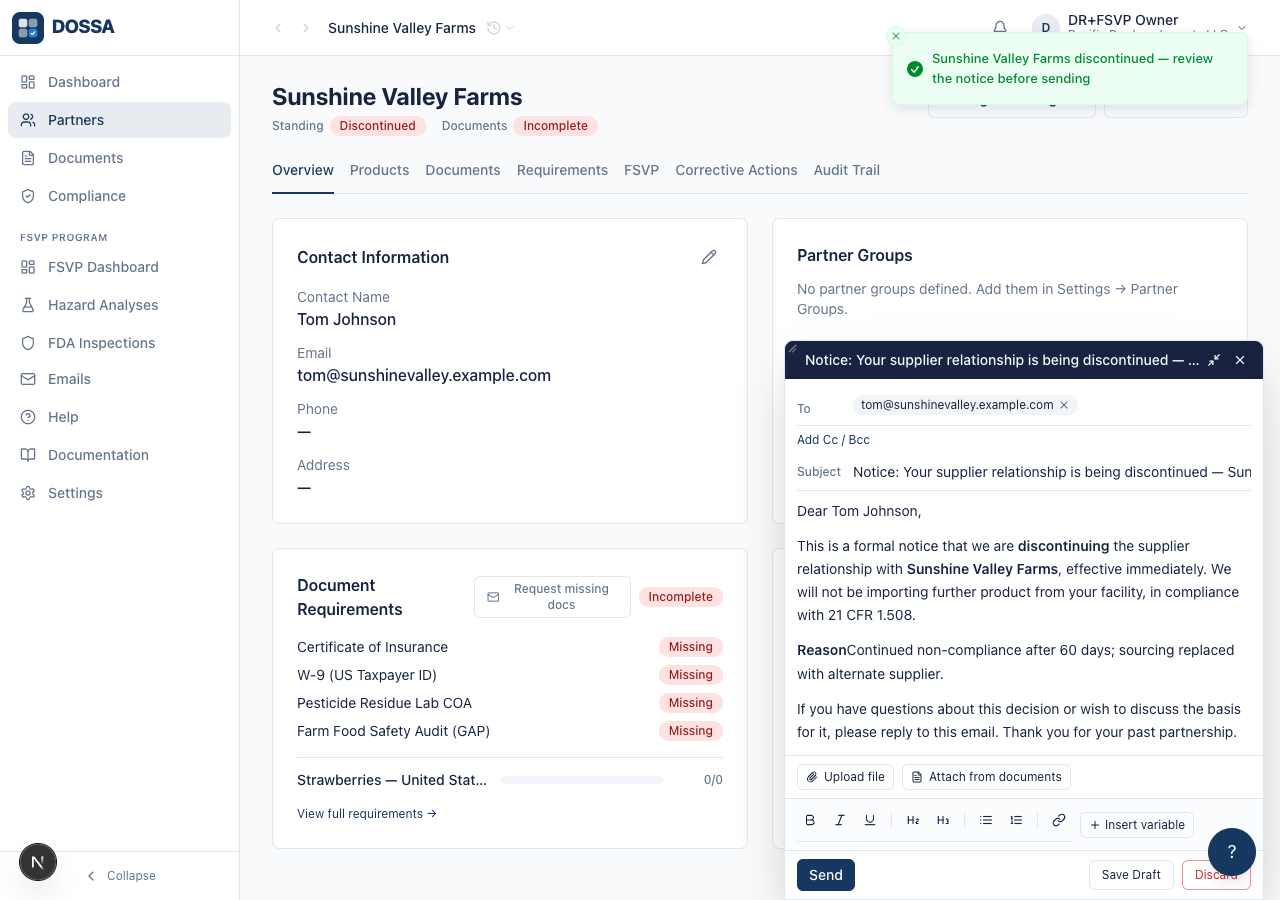Viewport: 1280px width, 900px height.
Task: Insert a hyperlink
Action: [1059, 820]
